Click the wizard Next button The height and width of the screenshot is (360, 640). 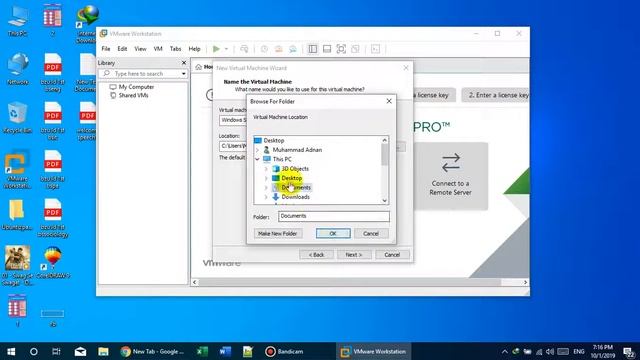coord(354,255)
